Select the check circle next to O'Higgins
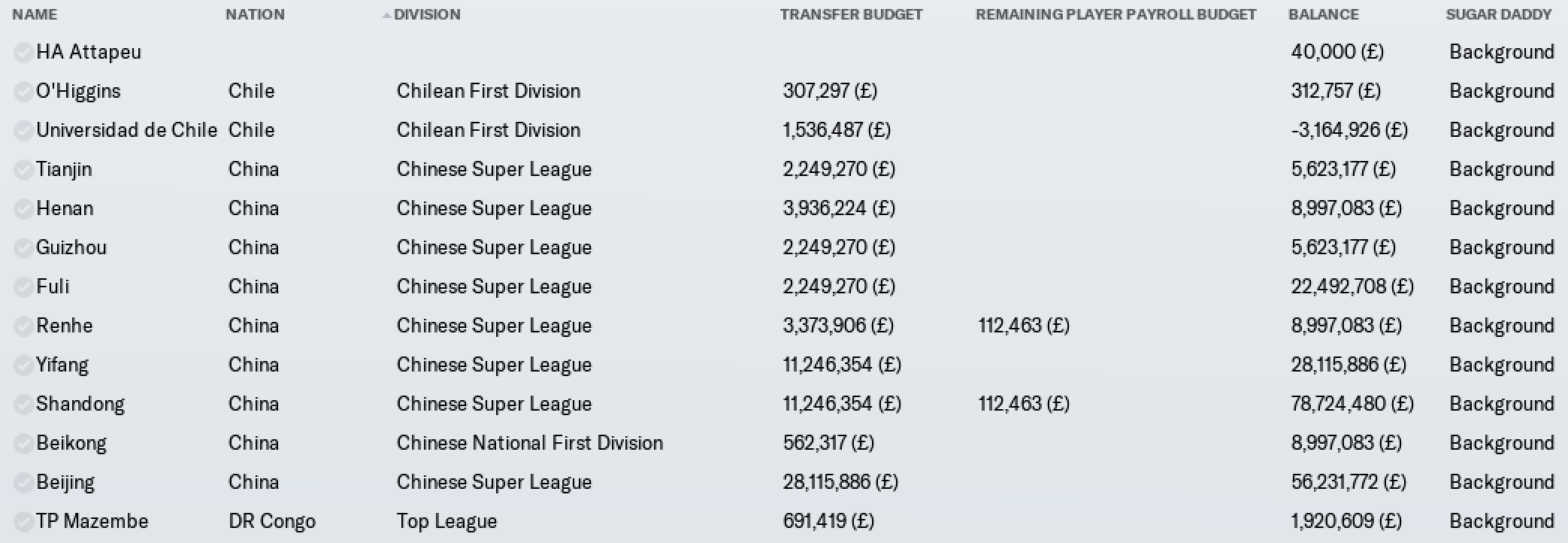Viewport: 1568px width, 543px height. [x=23, y=91]
